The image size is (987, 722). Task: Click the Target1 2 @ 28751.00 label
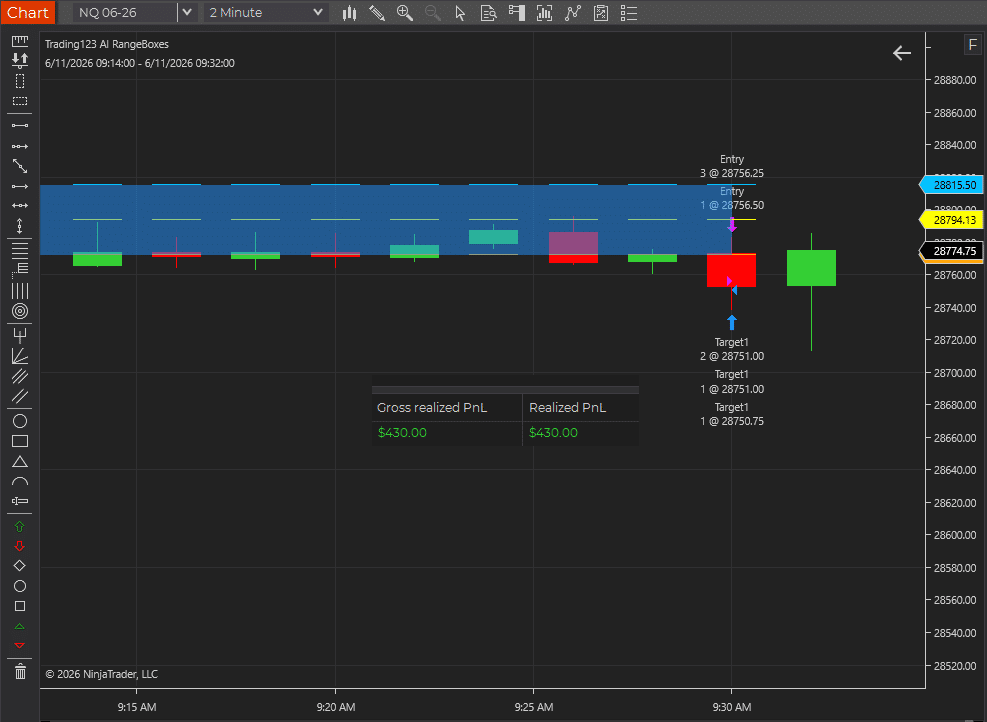coord(732,349)
